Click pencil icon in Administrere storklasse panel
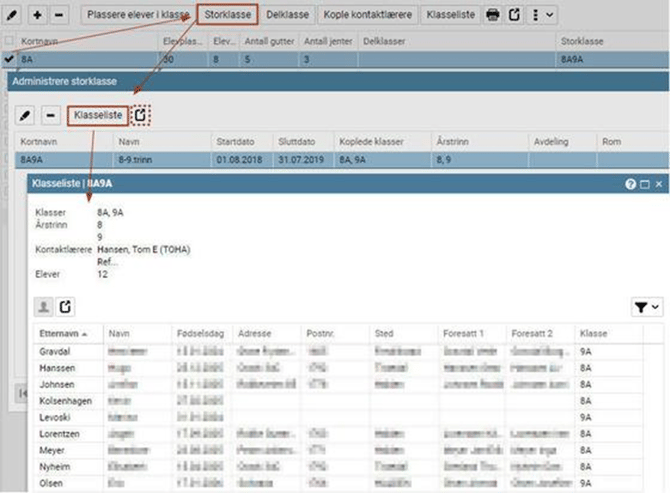Viewport: 670px width, 493px height. (x=25, y=116)
